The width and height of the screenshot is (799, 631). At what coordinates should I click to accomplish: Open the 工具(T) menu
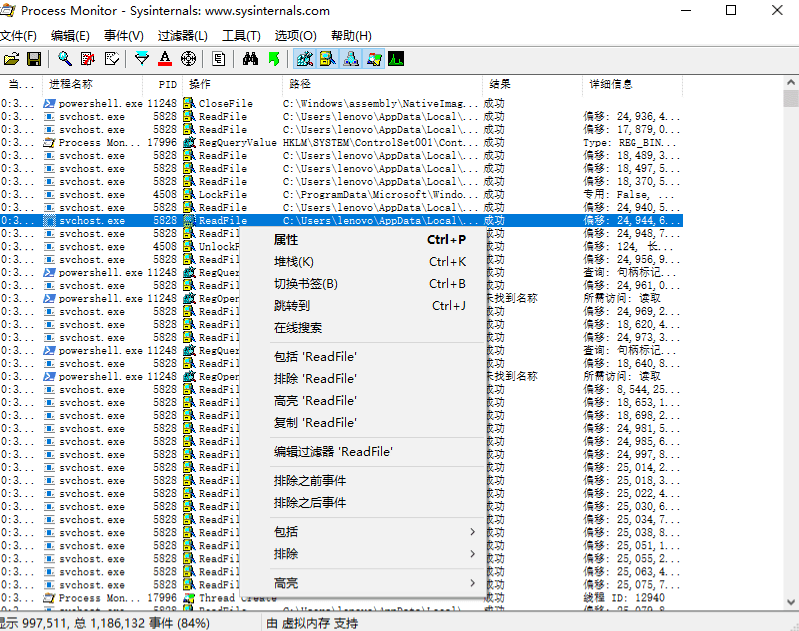[x=241, y=36]
